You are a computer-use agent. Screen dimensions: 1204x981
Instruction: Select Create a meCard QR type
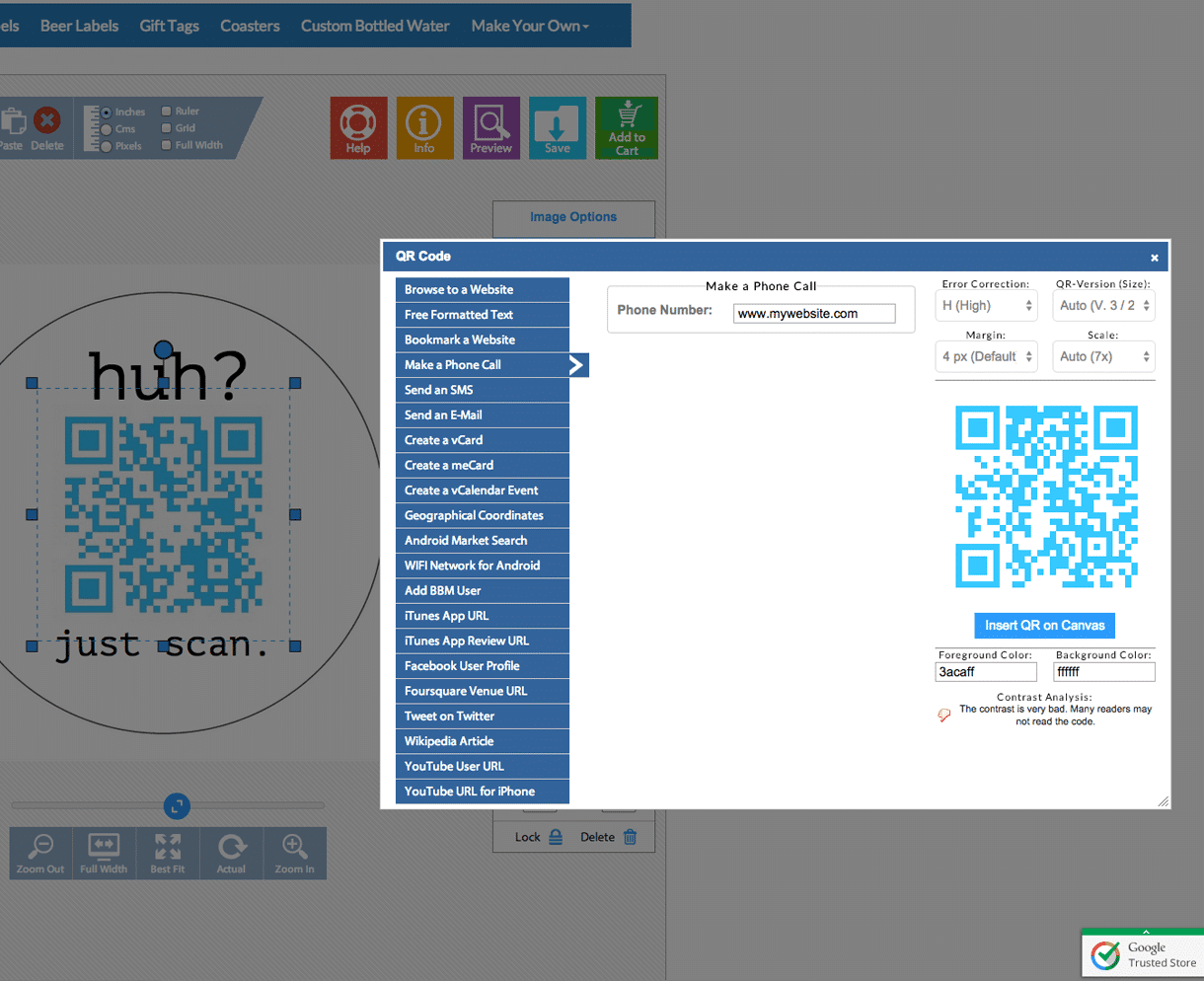tap(483, 466)
